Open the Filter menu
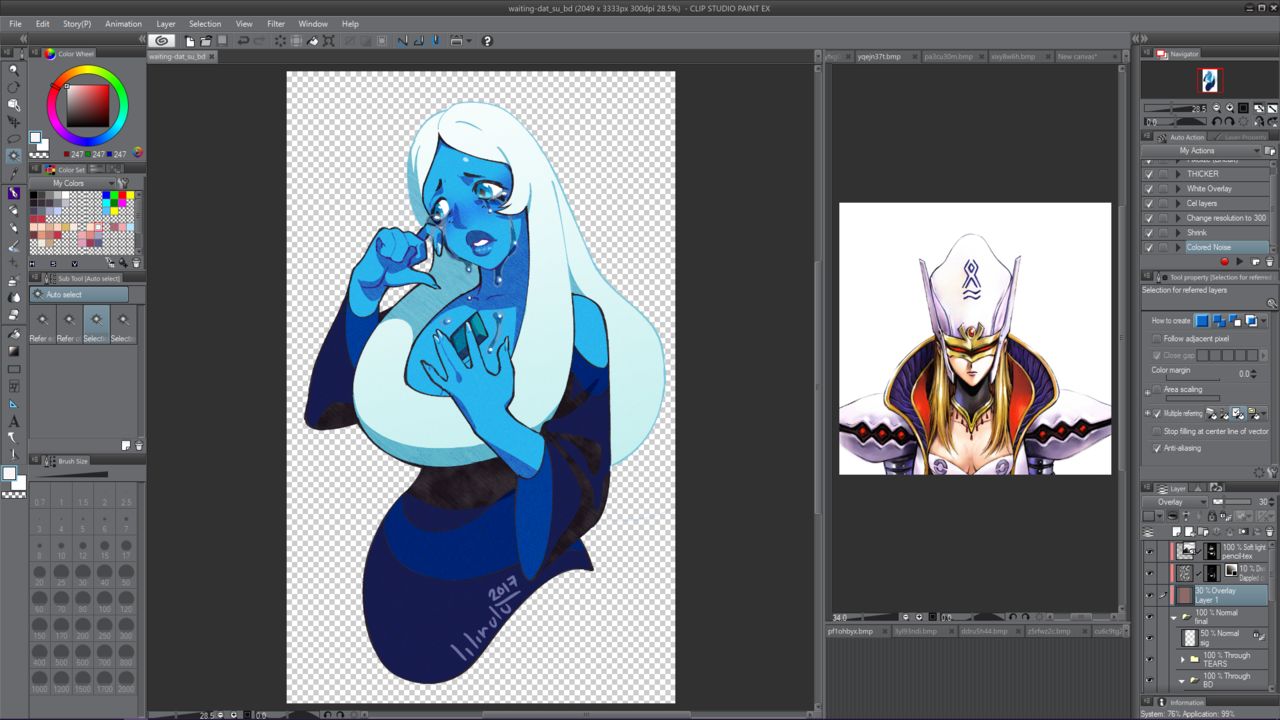The width and height of the screenshot is (1280, 720). tap(276, 23)
